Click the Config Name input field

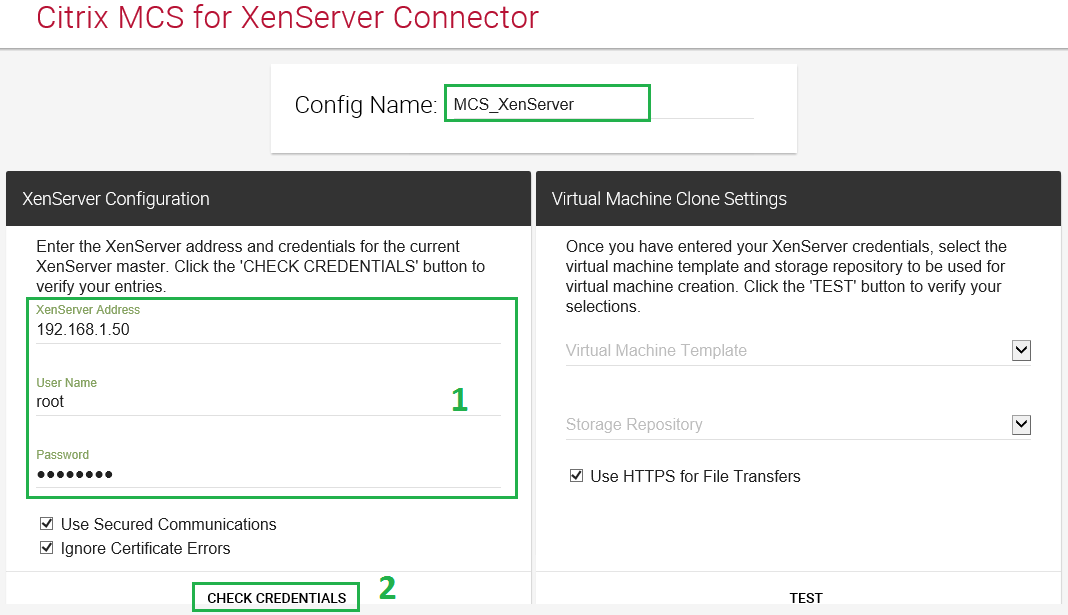tap(547, 104)
